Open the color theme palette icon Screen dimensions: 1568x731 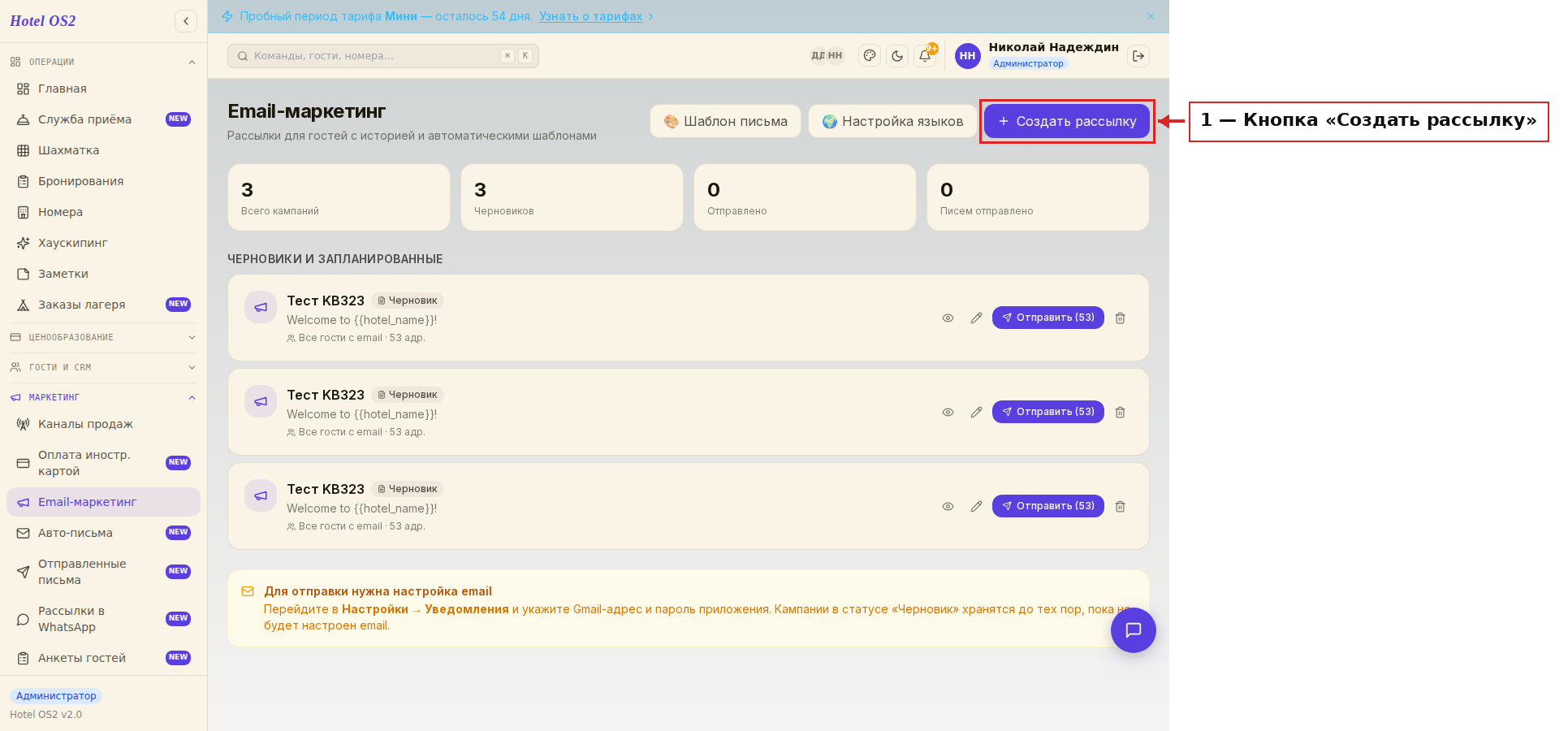click(x=870, y=56)
